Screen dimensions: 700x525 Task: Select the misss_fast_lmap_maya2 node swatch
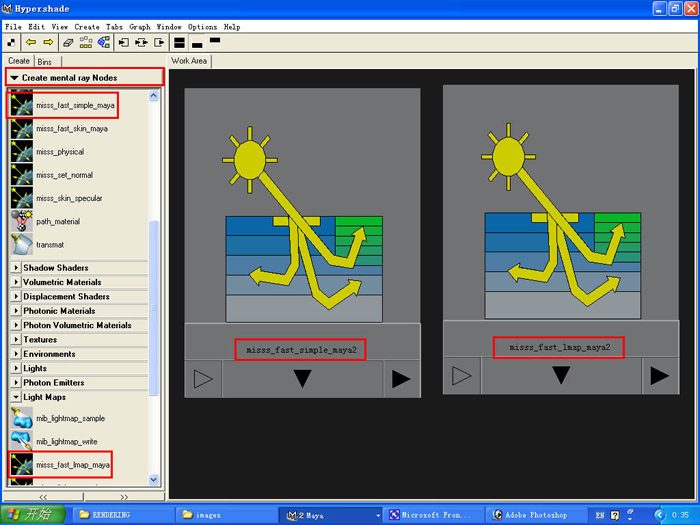pos(561,203)
